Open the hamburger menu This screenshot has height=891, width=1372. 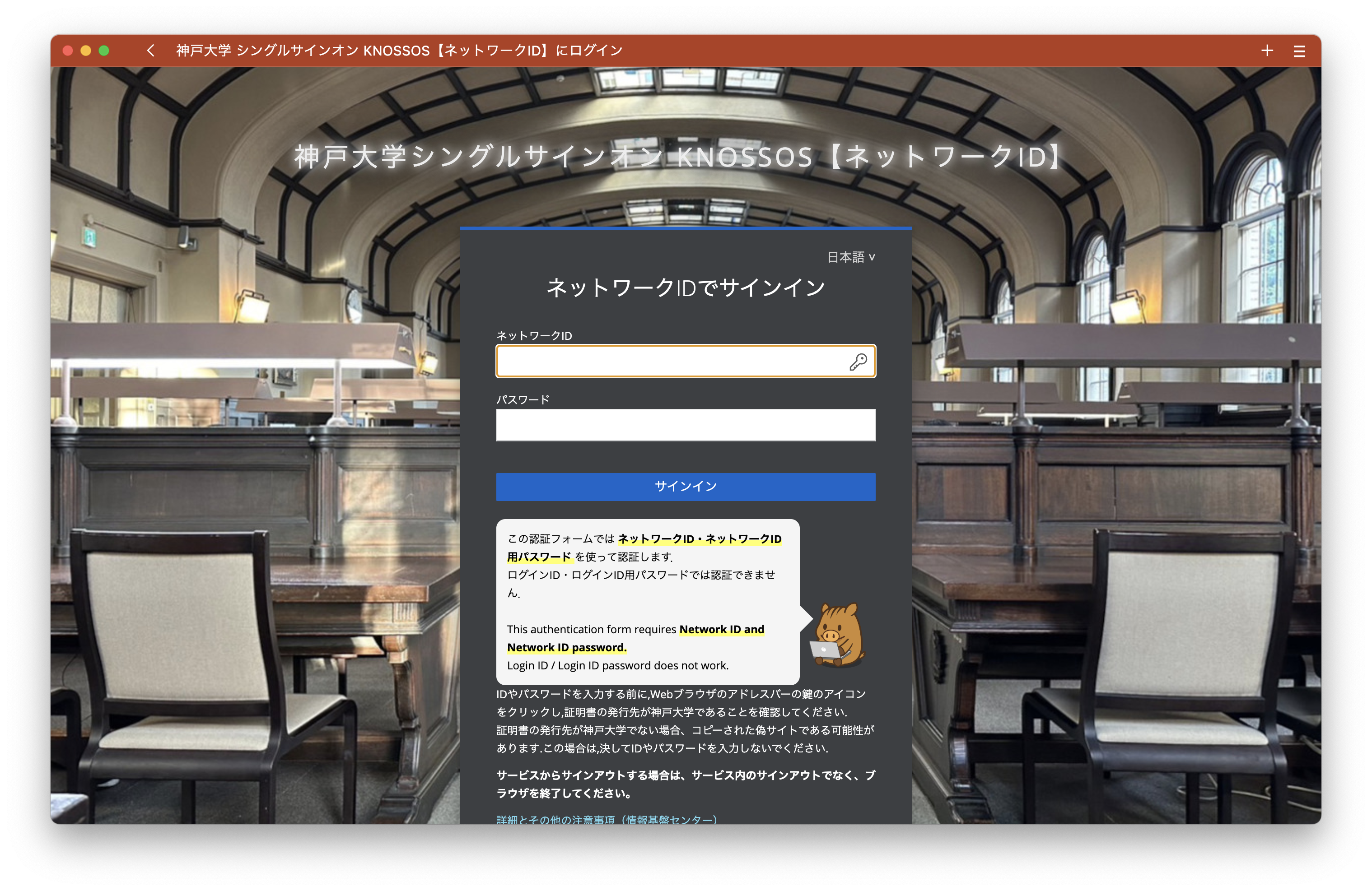tap(1299, 51)
